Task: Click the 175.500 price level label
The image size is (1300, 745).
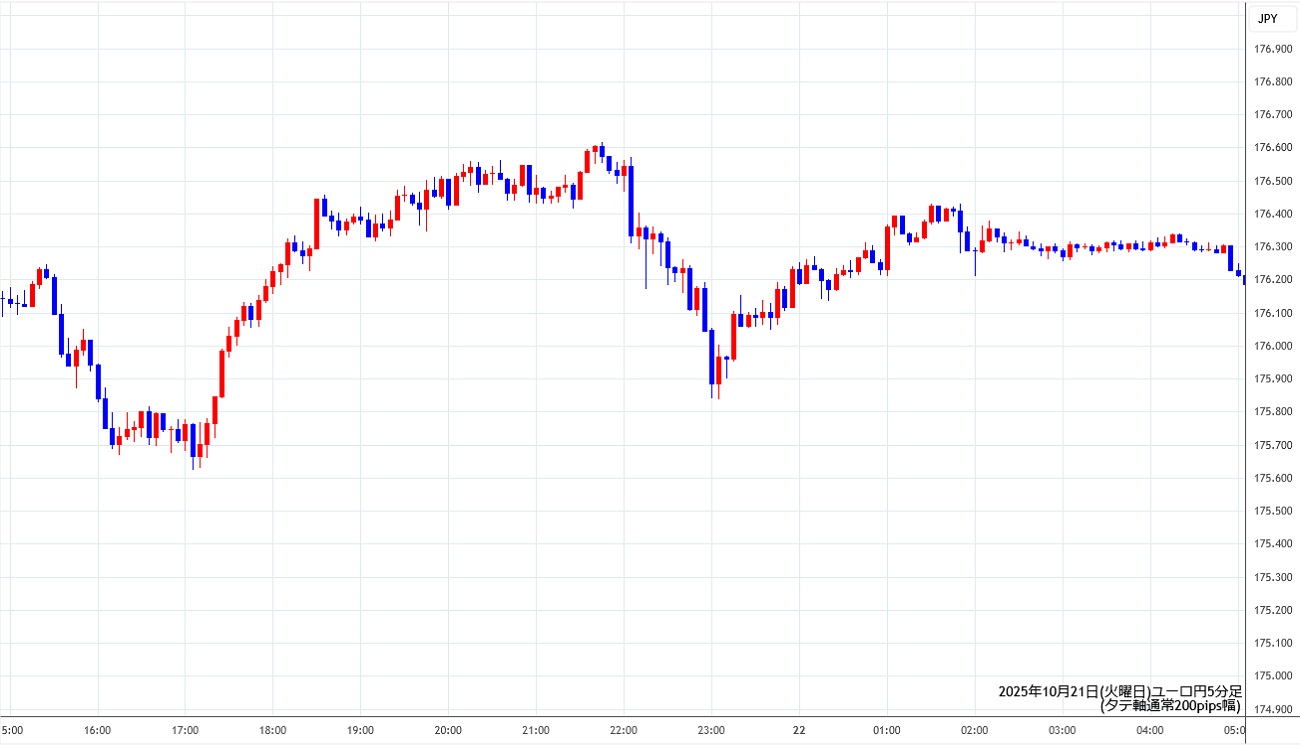Action: 1273,511
